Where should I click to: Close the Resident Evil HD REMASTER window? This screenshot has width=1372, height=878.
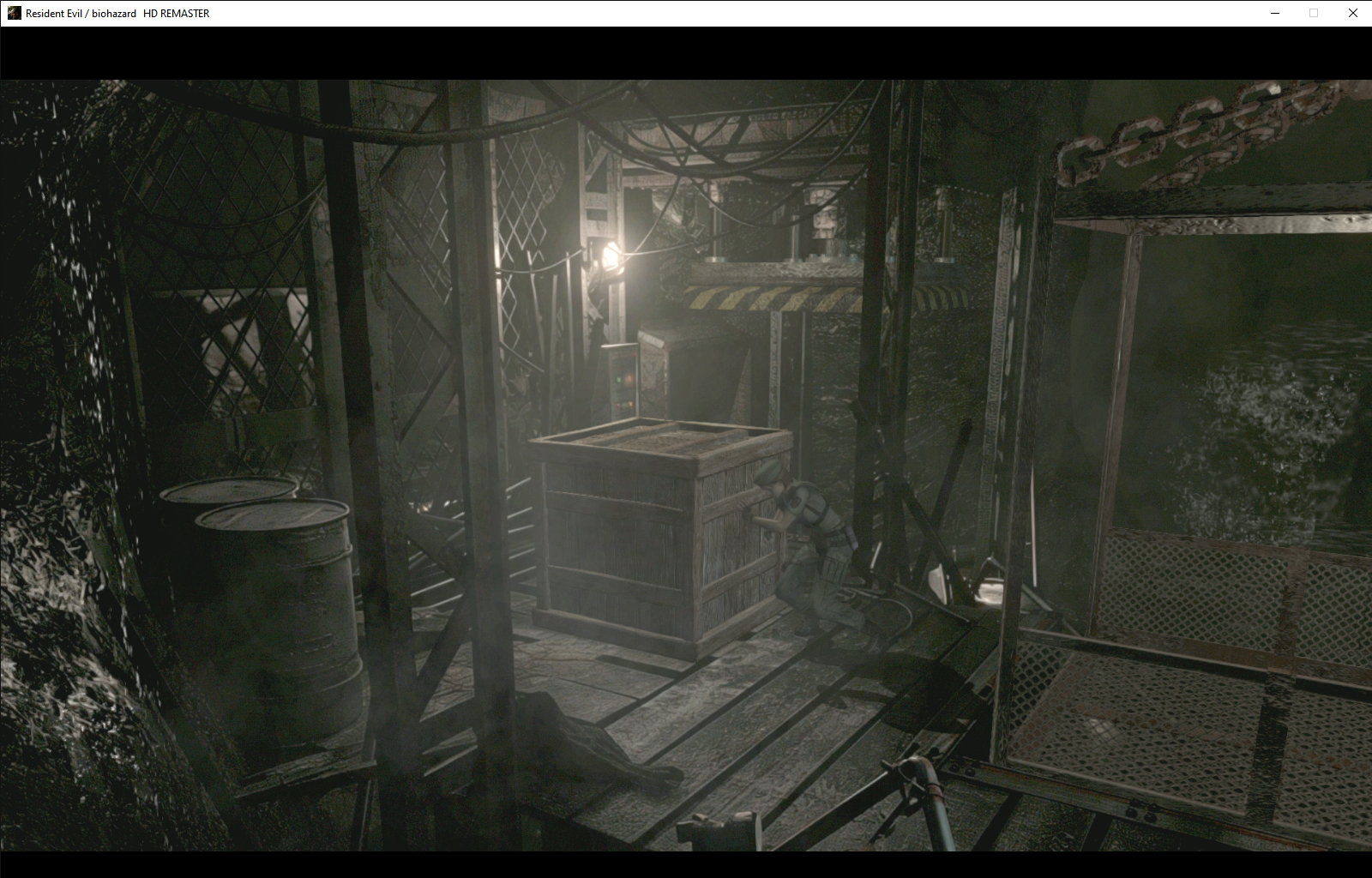(1352, 13)
